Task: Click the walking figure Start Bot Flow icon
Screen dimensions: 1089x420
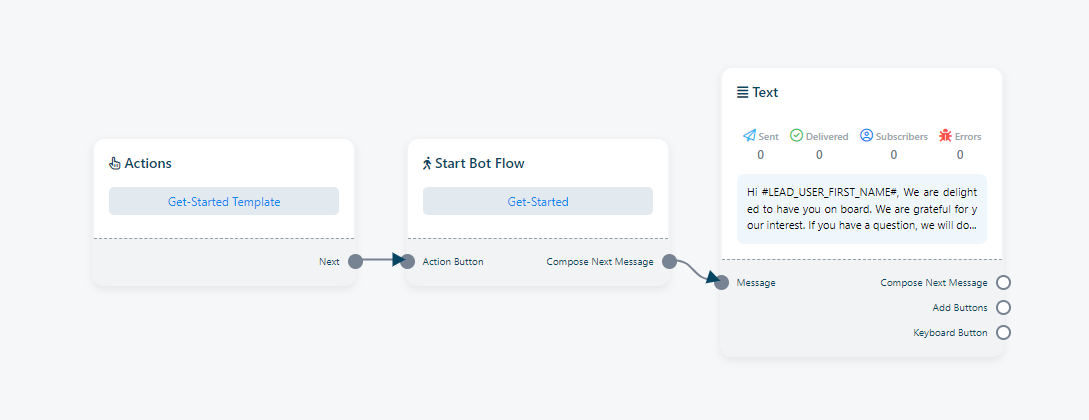Action: (x=427, y=163)
